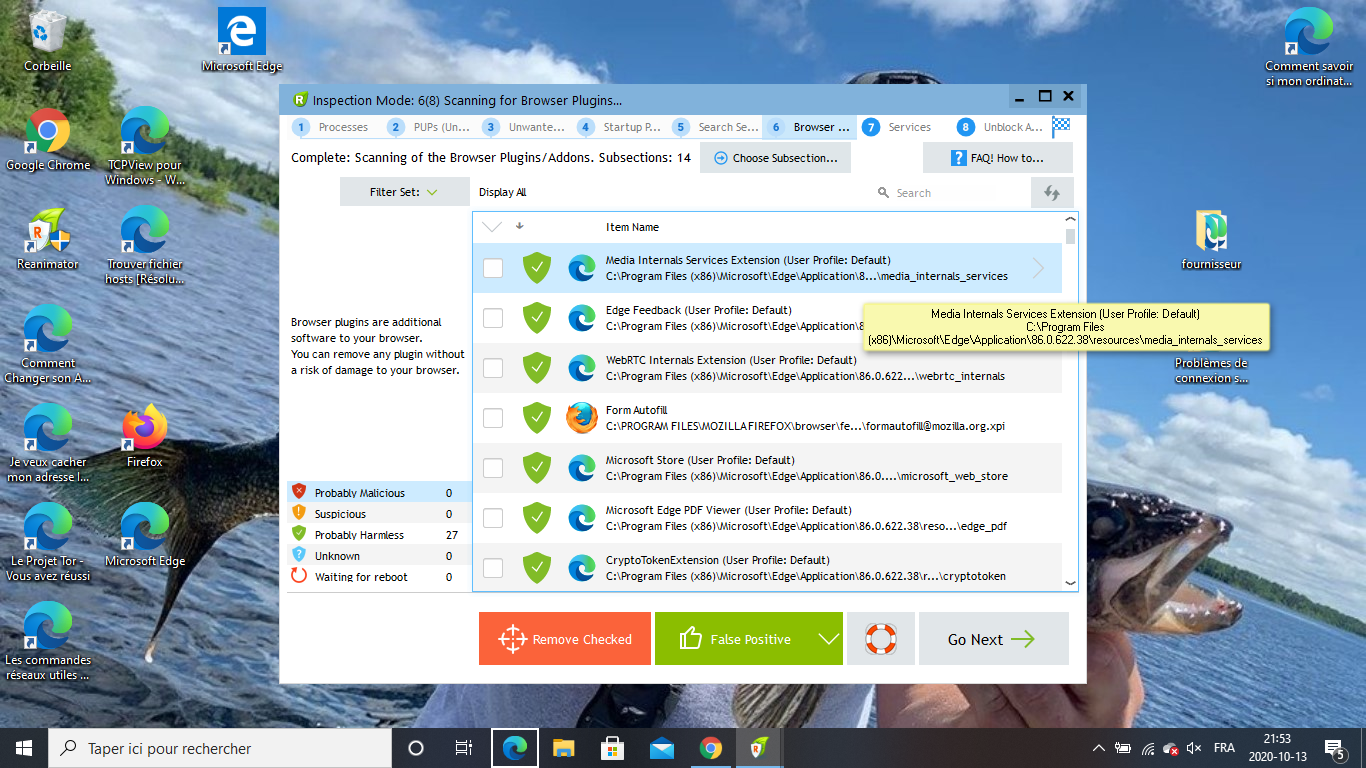The image size is (1366, 768).
Task: Click into the plugin Search field
Action: 950,193
